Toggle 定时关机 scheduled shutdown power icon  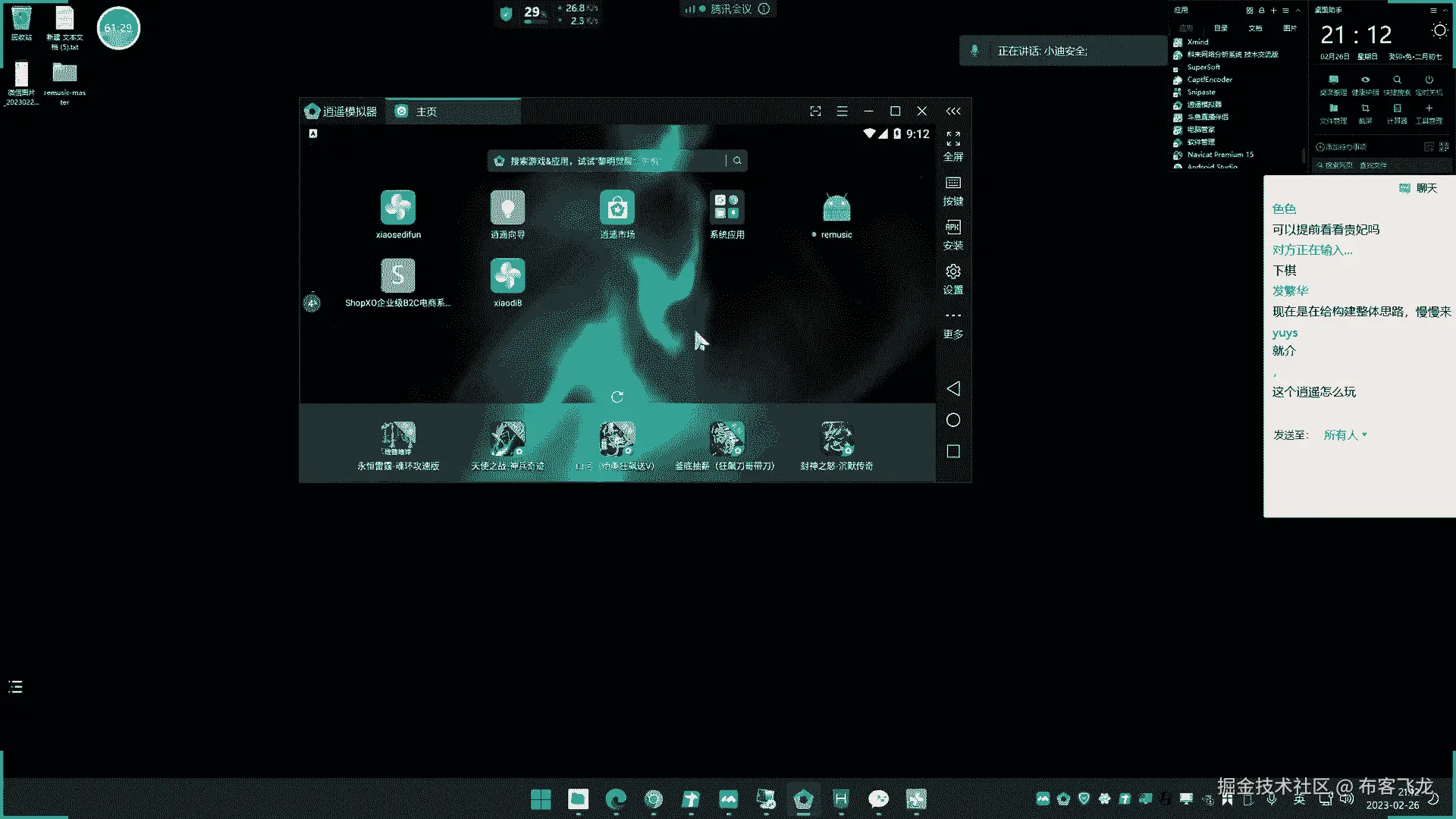click(x=1429, y=80)
